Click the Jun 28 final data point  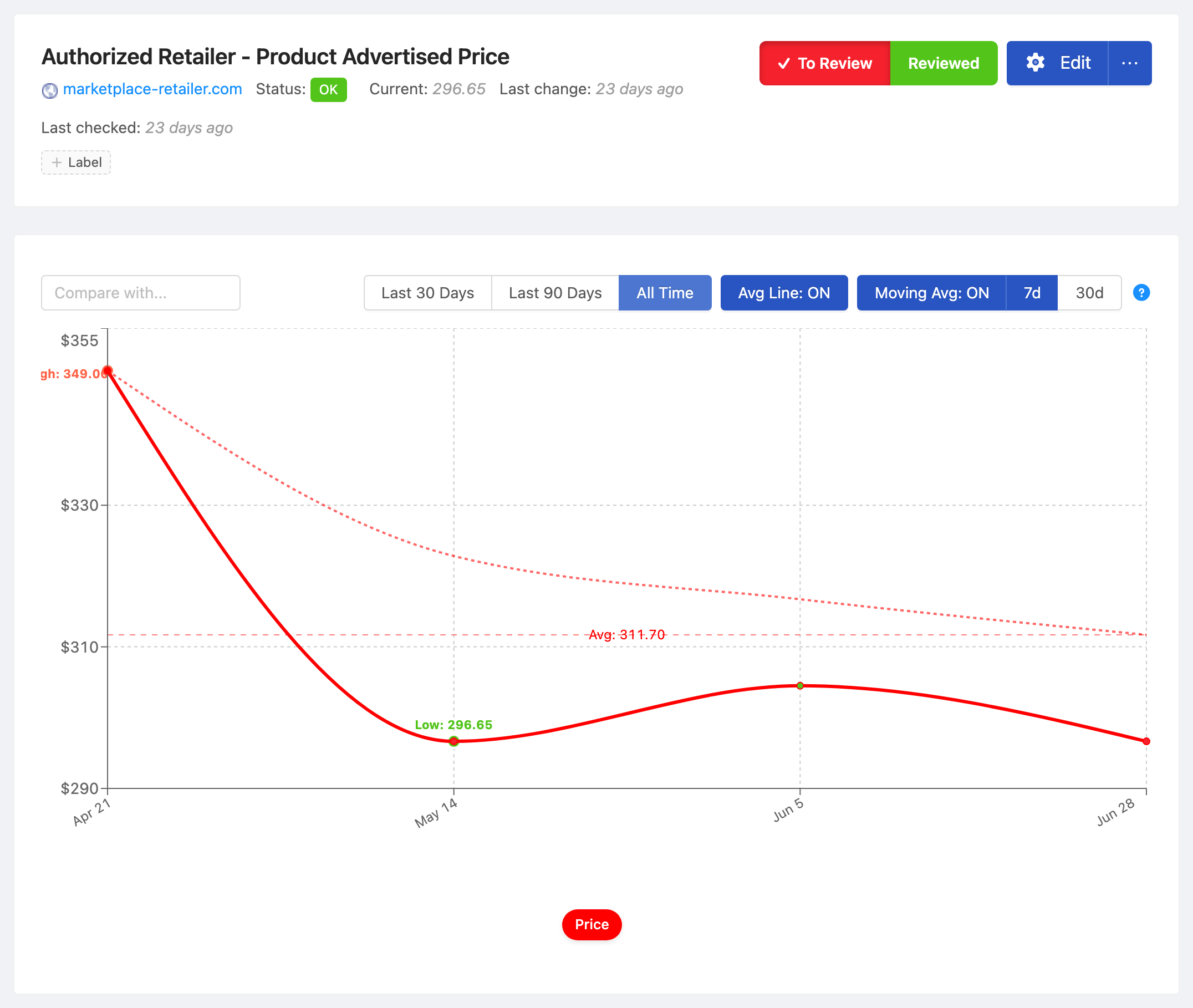(1146, 741)
